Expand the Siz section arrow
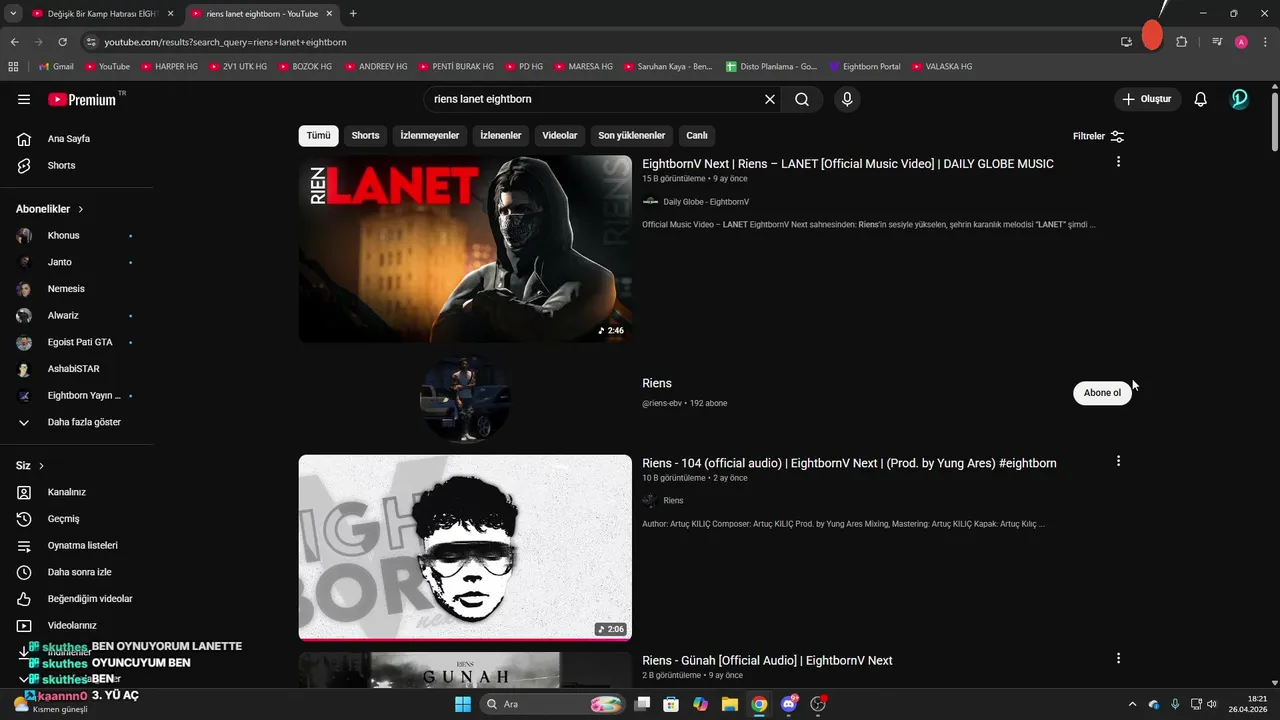Viewport: 1280px width, 720px height. click(x=41, y=466)
